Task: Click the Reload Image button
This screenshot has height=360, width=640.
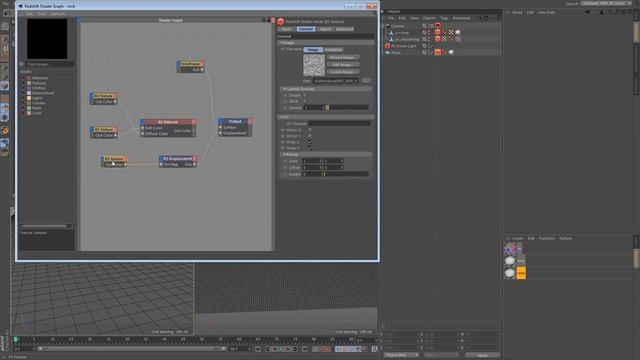Action: pos(343,58)
